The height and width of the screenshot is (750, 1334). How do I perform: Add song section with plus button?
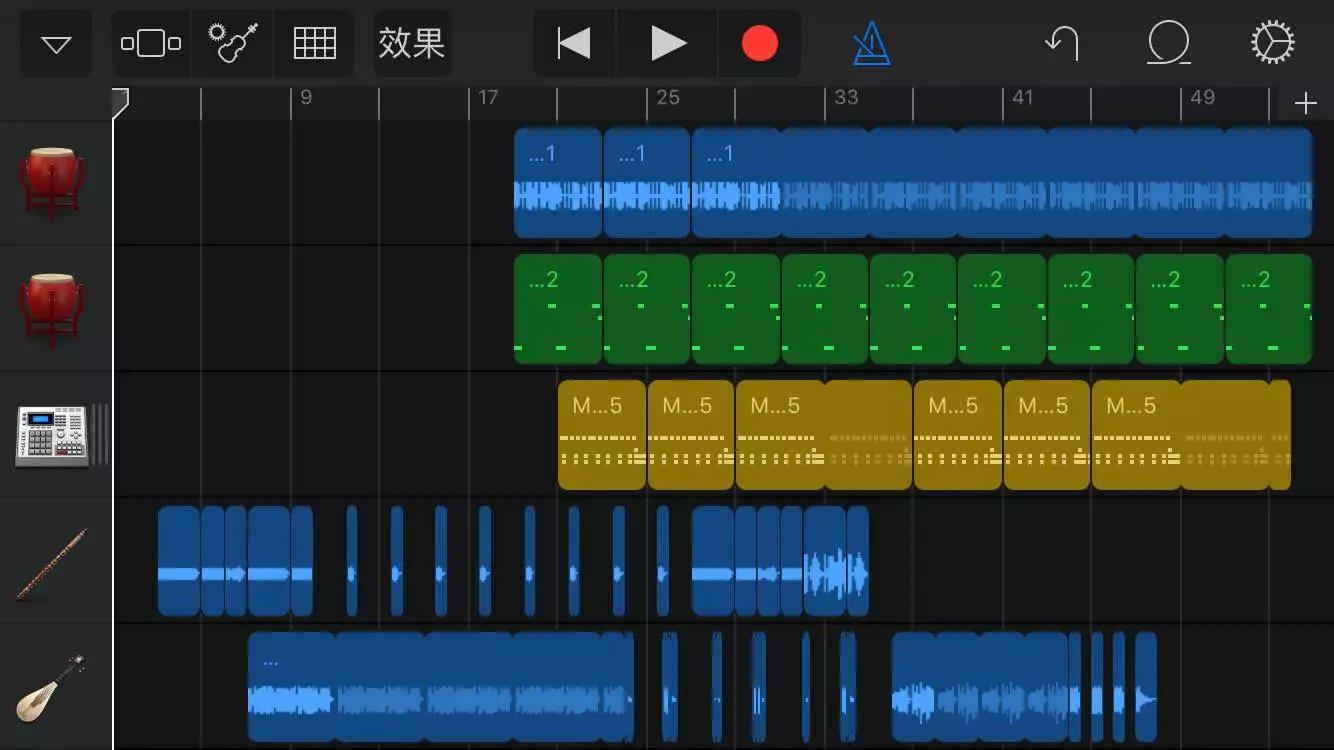1305,104
